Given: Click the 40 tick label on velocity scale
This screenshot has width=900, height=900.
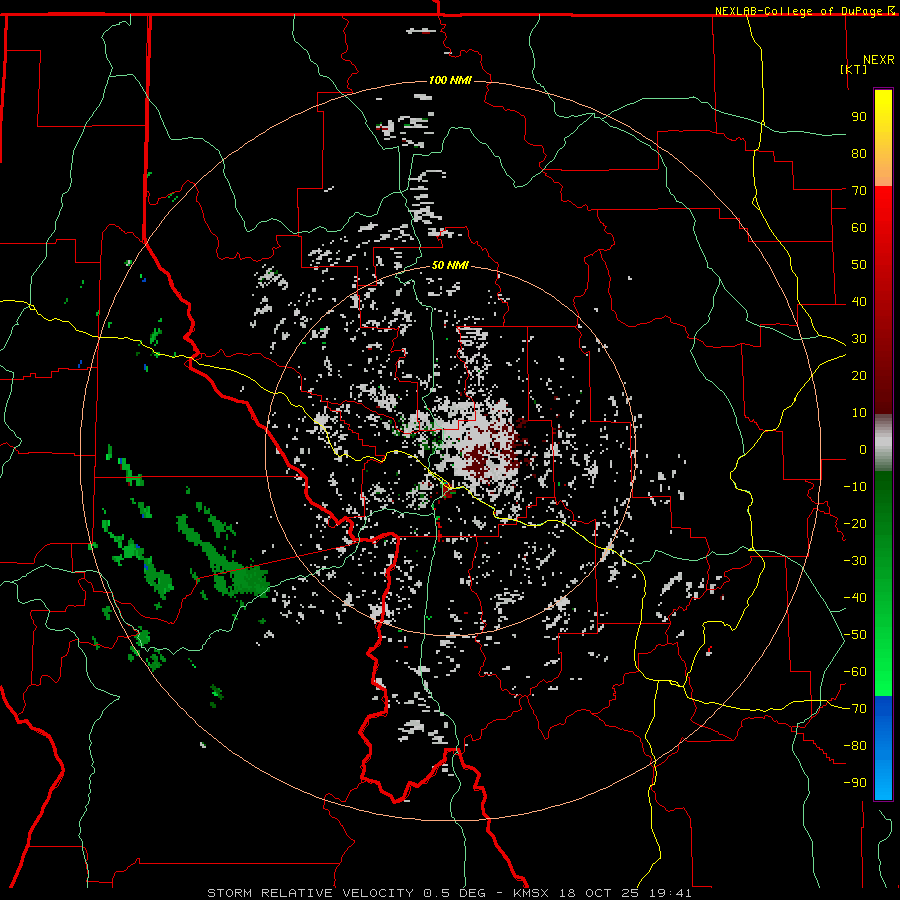Looking at the screenshot, I should (x=859, y=302).
